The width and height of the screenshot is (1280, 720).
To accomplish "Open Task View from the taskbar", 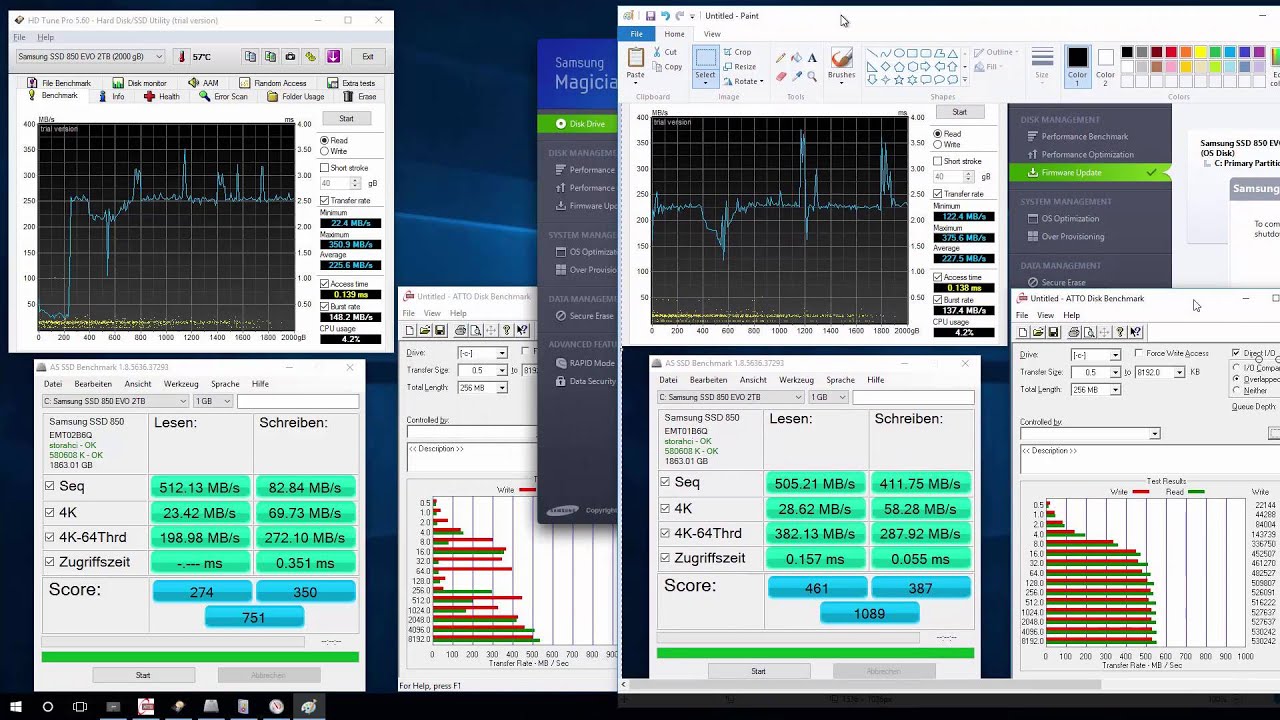I will tap(80, 707).
